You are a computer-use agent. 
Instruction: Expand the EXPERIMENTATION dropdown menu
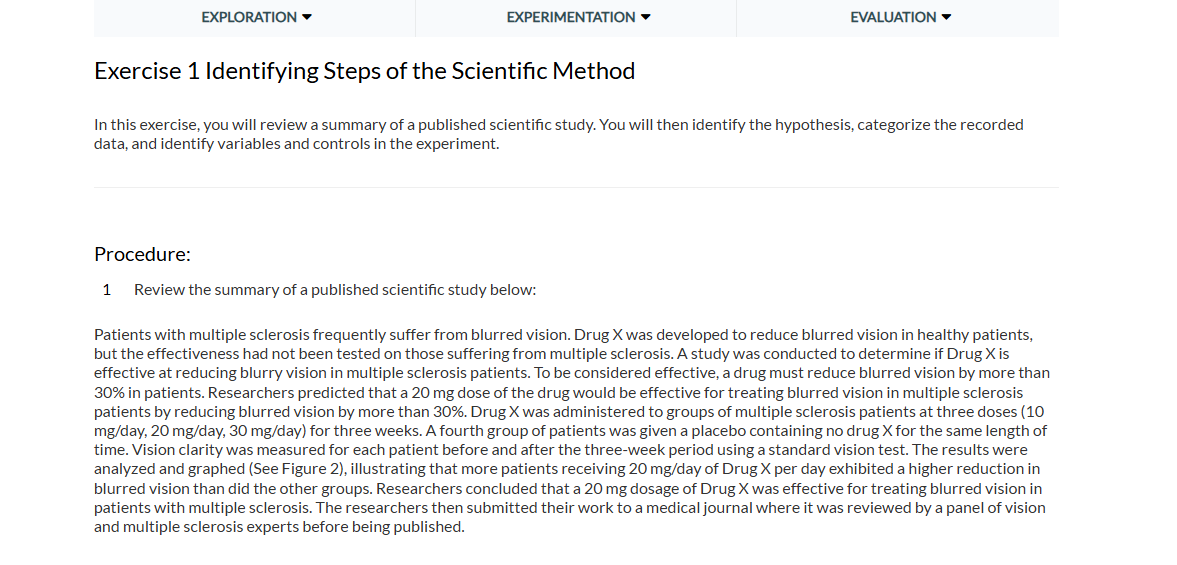(577, 17)
